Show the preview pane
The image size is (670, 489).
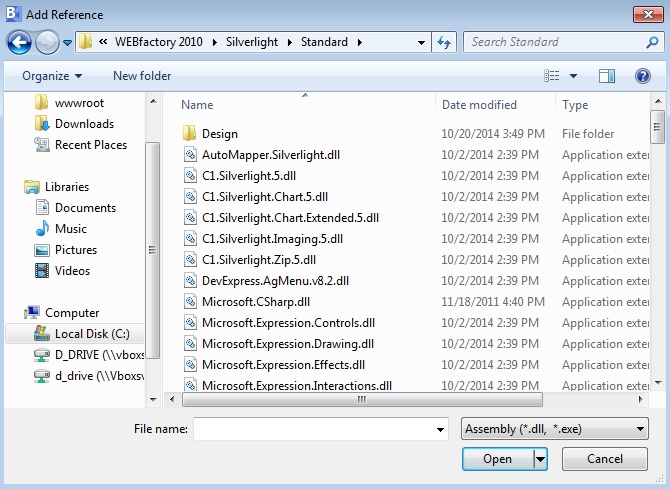[x=606, y=76]
